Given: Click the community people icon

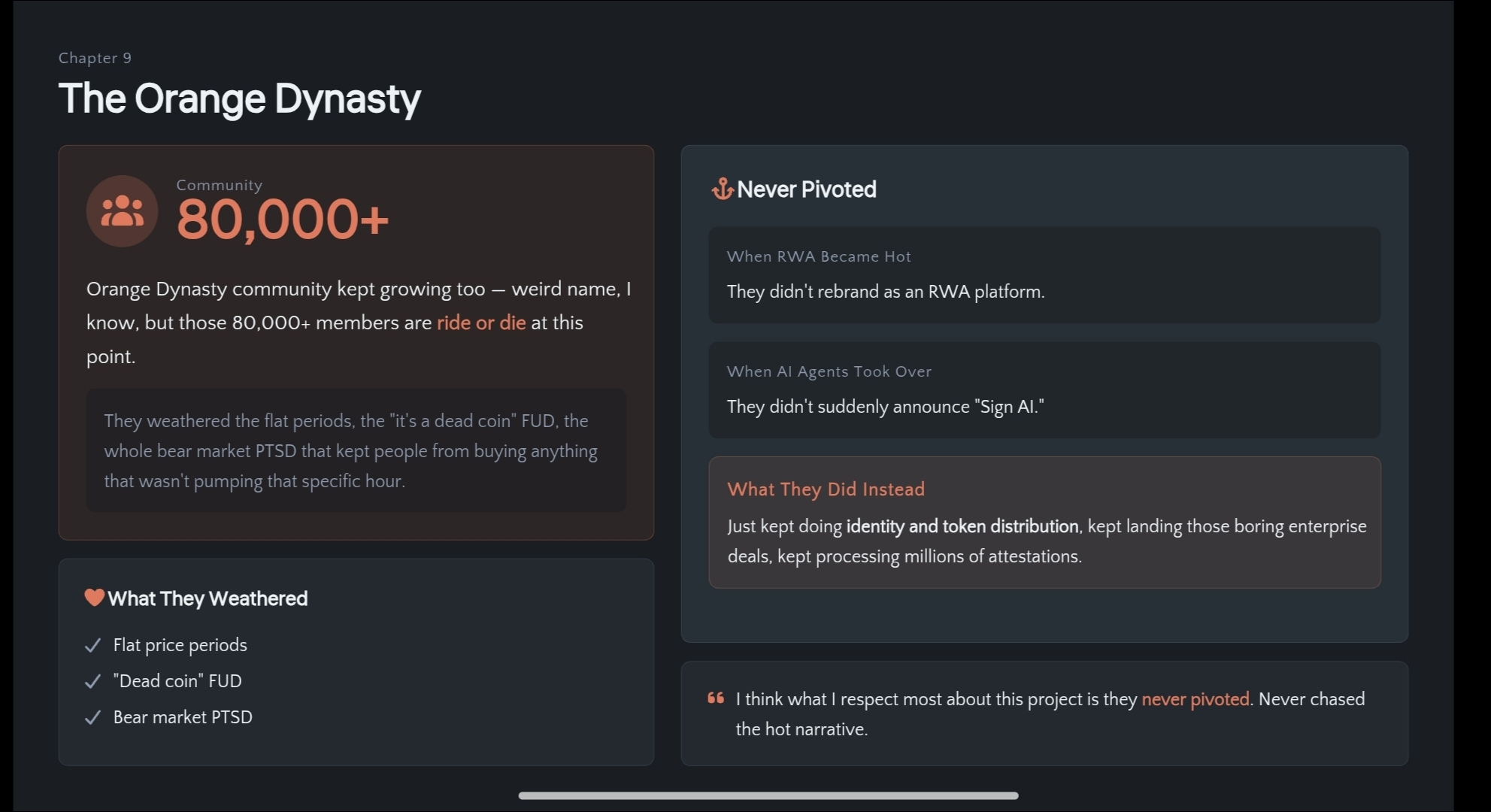Looking at the screenshot, I should [122, 211].
